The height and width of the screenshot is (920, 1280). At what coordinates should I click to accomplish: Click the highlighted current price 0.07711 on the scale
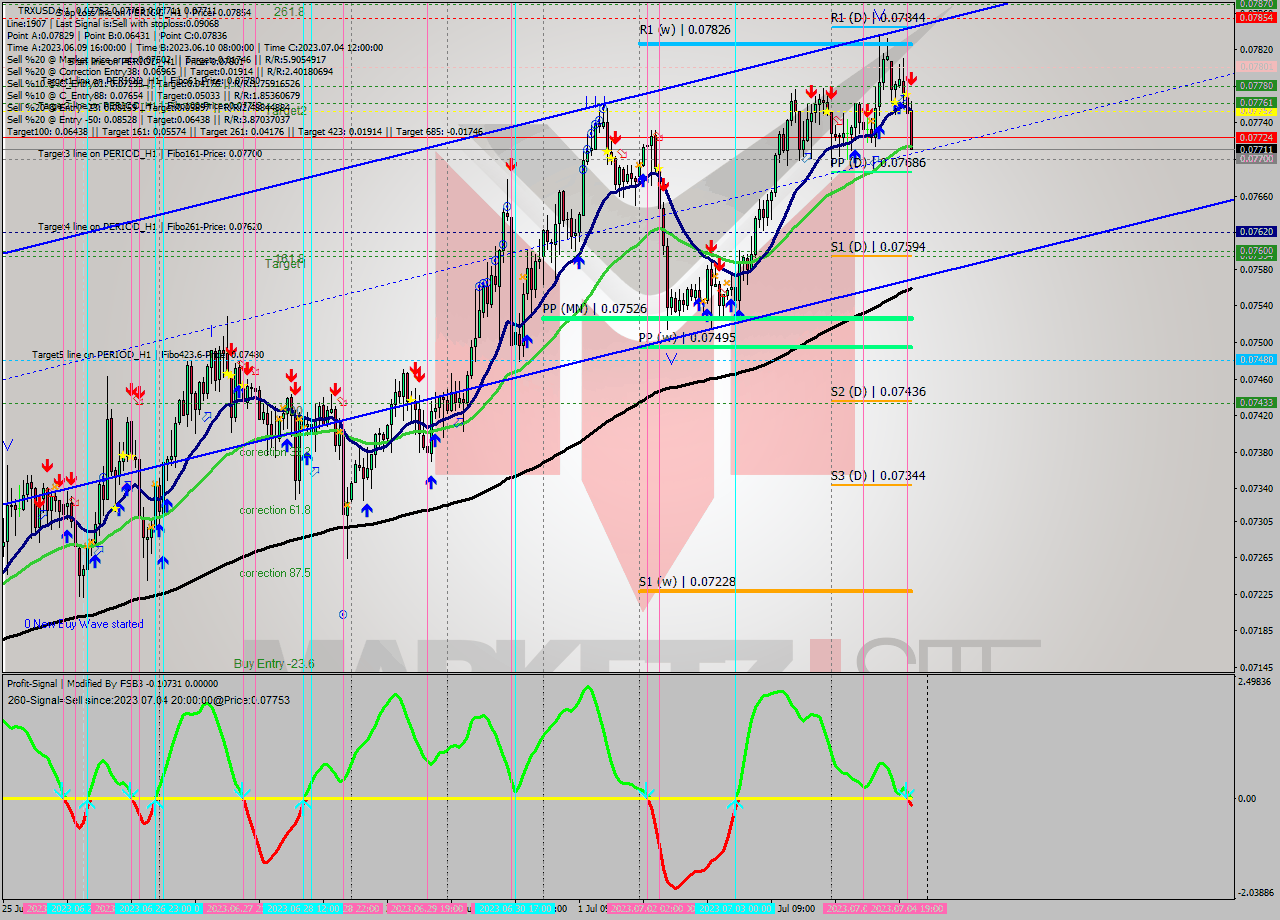pos(1256,149)
